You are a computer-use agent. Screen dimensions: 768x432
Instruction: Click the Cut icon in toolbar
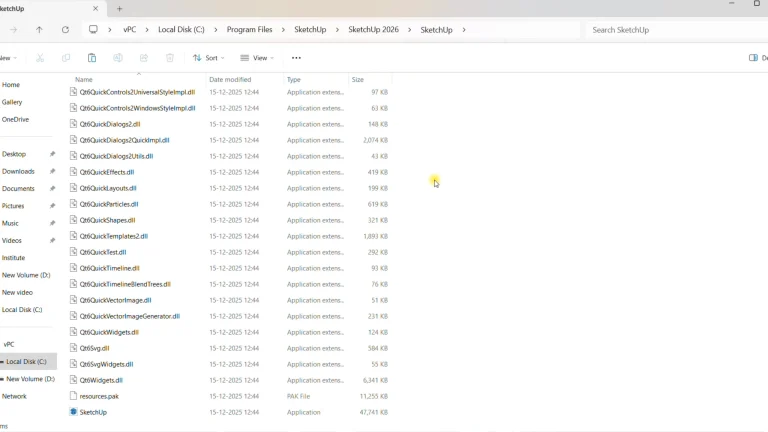(40, 58)
